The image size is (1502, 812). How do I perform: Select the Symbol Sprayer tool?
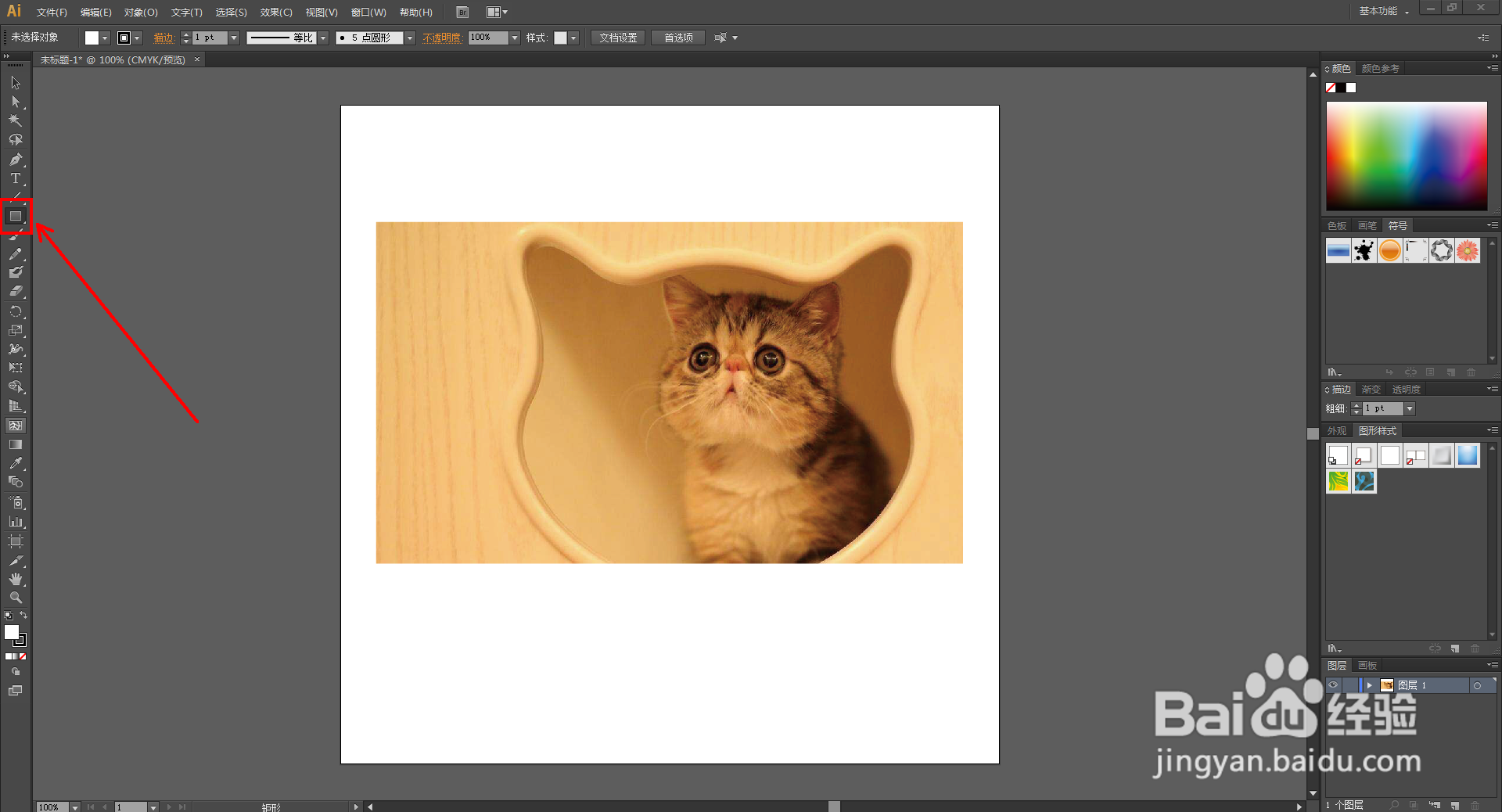coord(16,502)
